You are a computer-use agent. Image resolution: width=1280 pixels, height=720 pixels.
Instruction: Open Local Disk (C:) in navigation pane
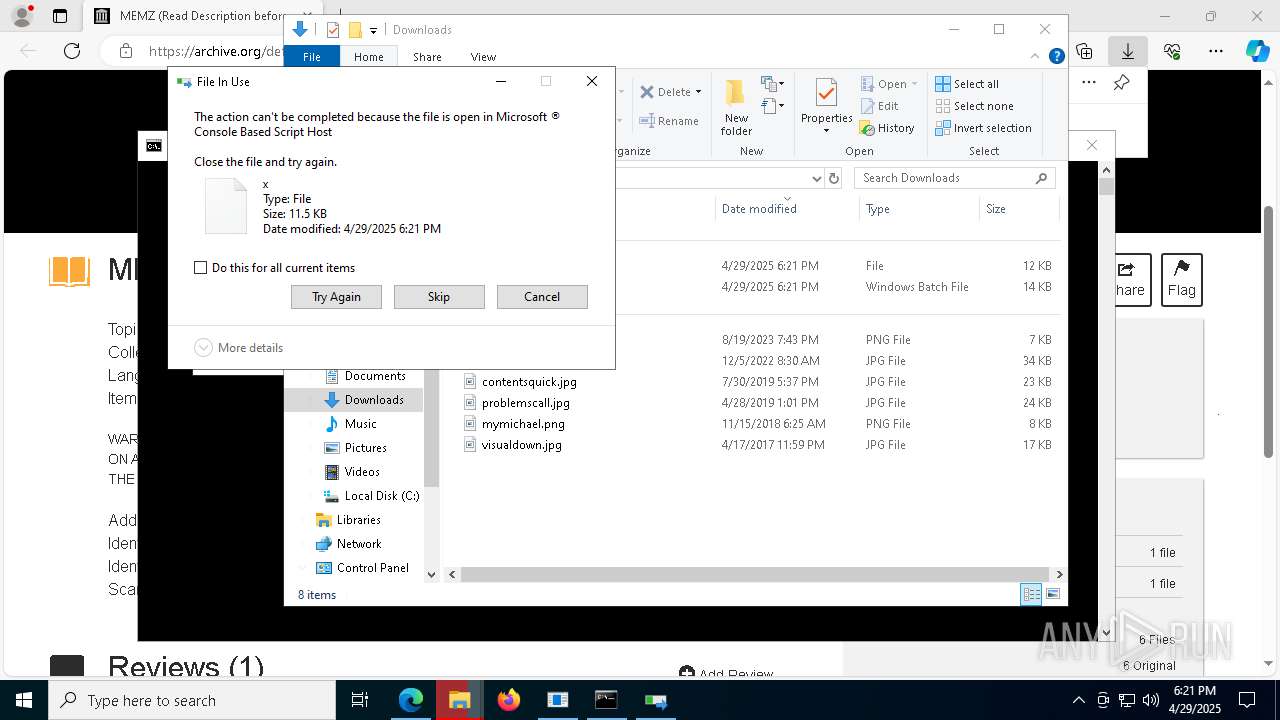click(381, 496)
